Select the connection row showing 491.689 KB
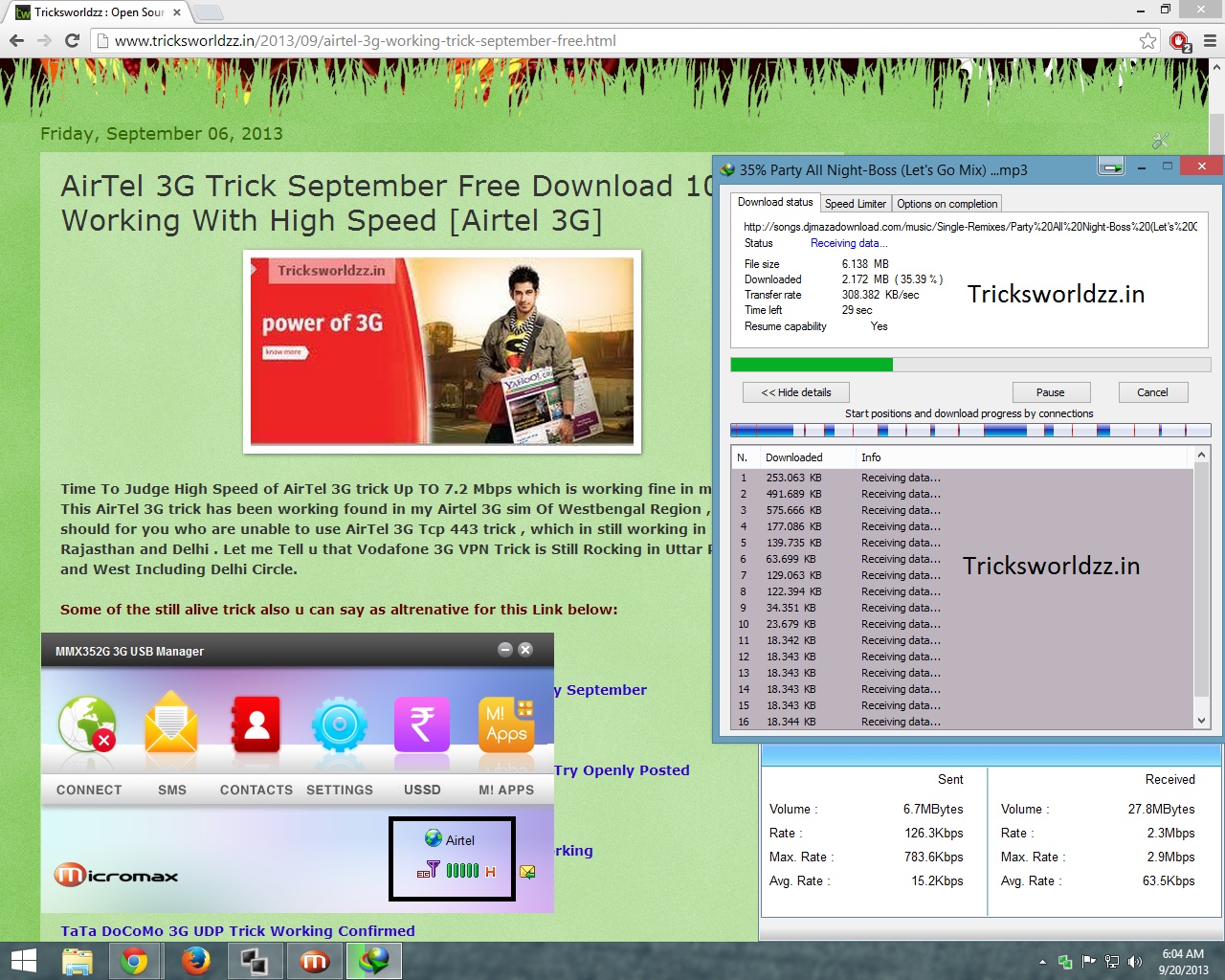Image resolution: width=1225 pixels, height=980 pixels. [x=963, y=494]
